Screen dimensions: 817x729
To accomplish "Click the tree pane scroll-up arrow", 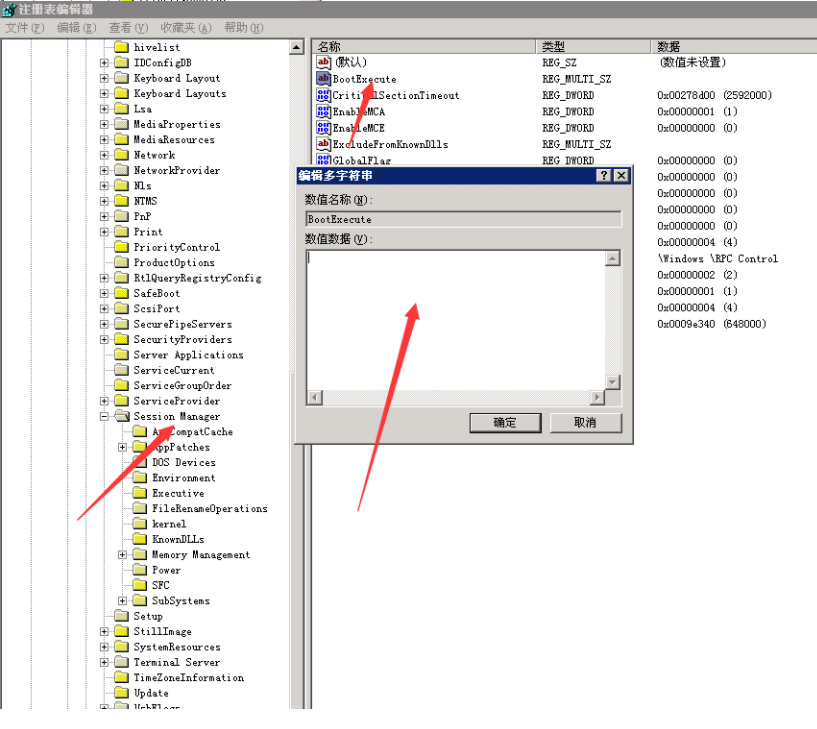I will [x=296, y=47].
